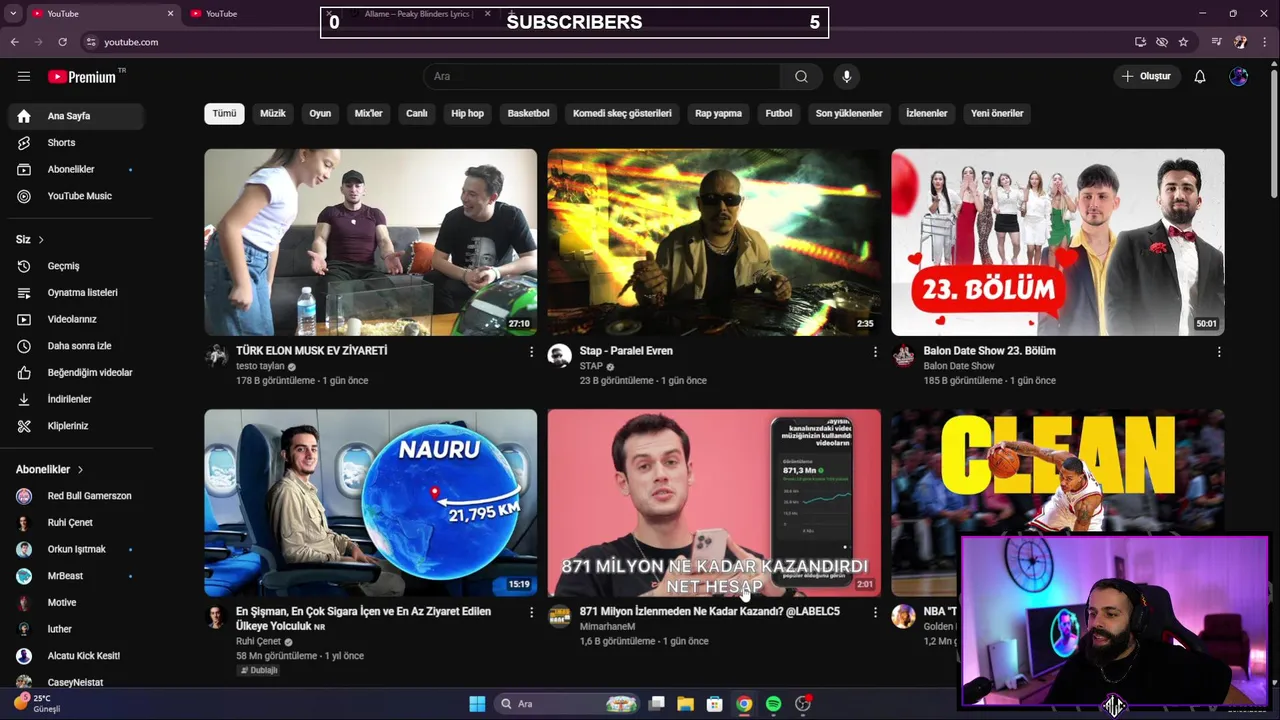Open Beğendiğim videolar in the sidebar
Viewport: 1280px width, 720px height.
point(76,372)
